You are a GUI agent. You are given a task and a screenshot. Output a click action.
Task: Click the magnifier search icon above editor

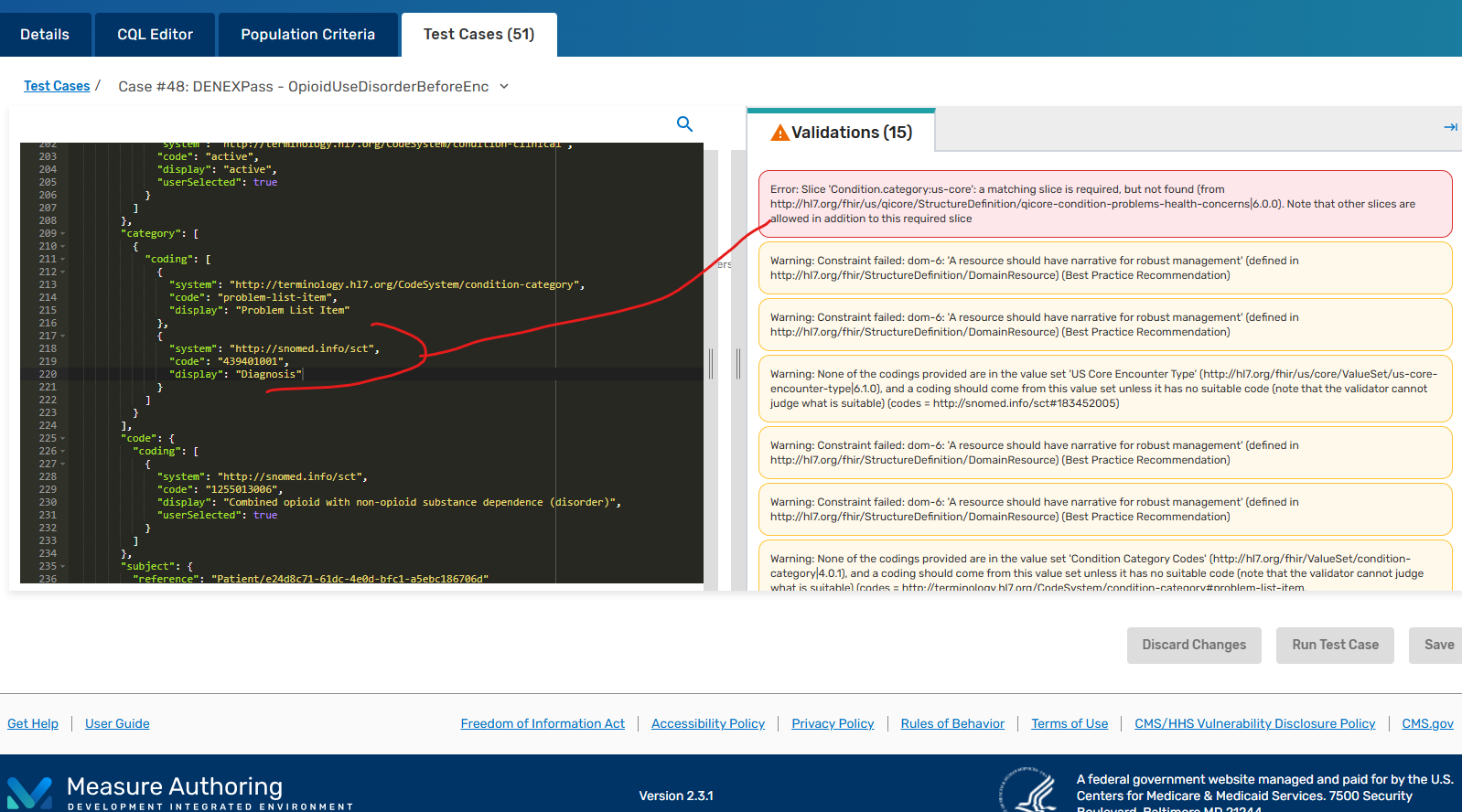(684, 124)
